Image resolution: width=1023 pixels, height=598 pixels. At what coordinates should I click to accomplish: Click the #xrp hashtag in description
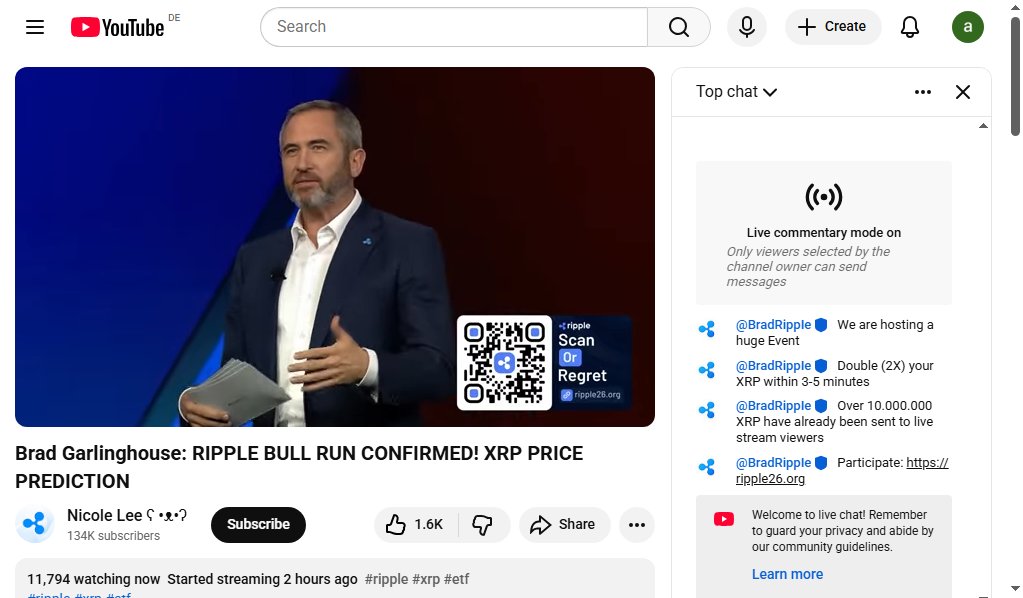tap(426, 579)
